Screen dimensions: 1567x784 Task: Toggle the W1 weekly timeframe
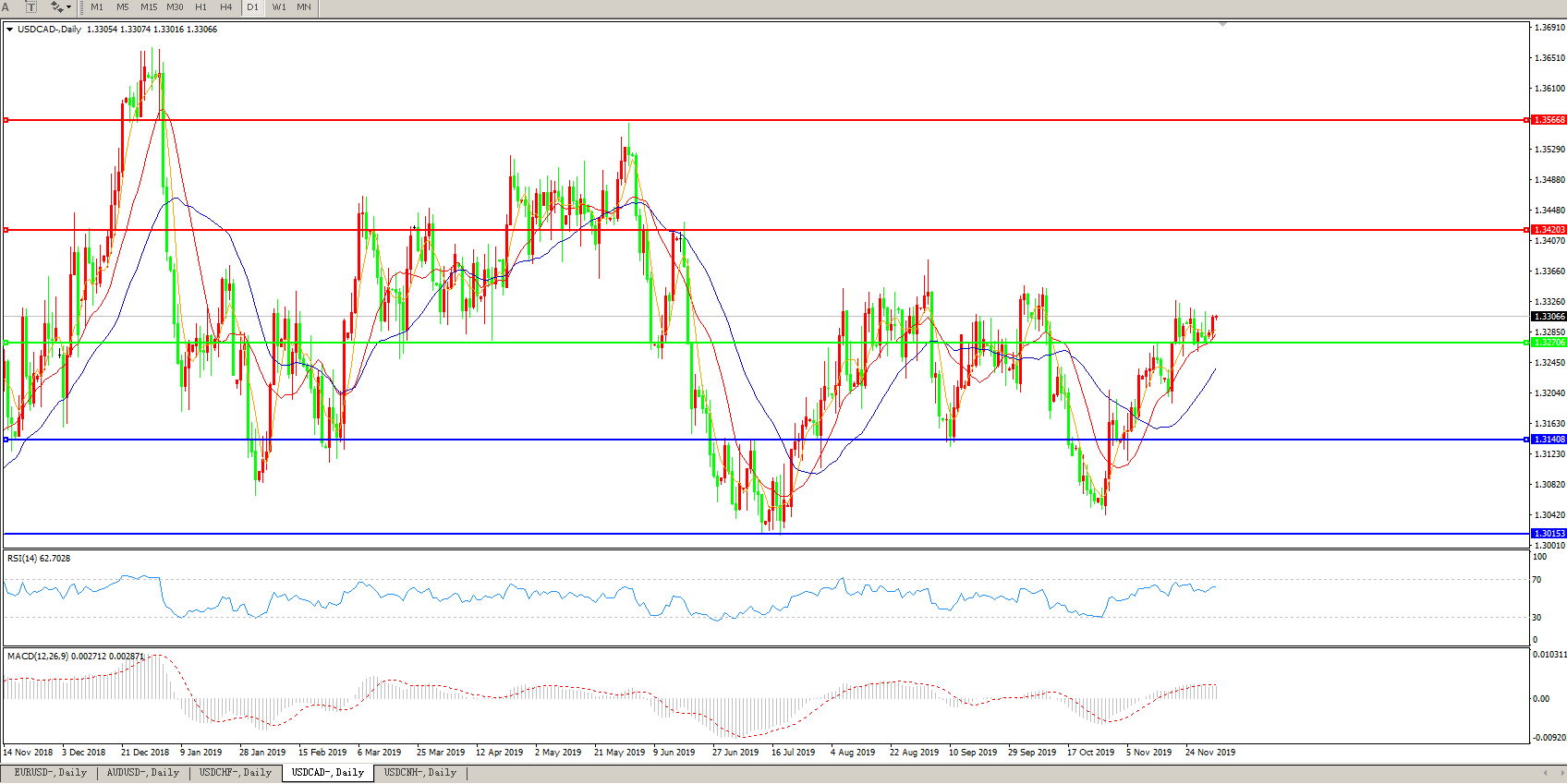point(279,7)
